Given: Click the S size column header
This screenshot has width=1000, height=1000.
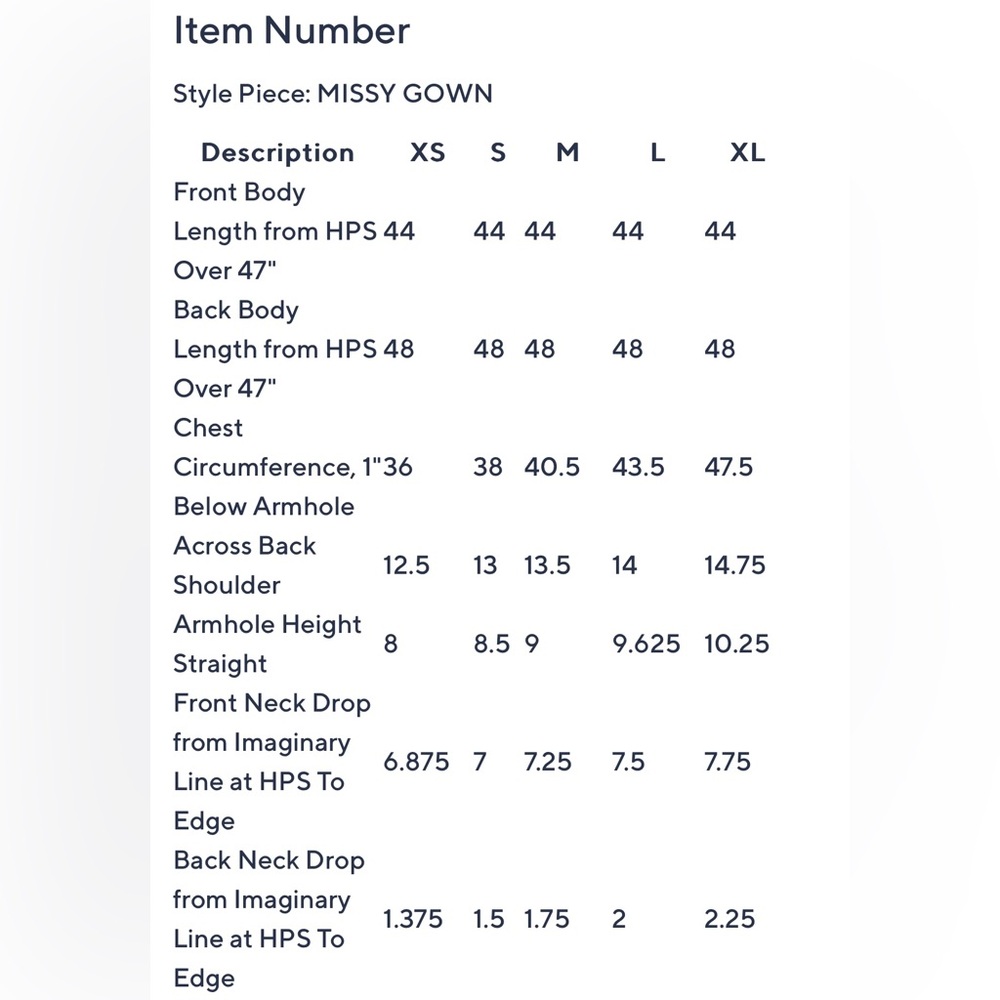Looking at the screenshot, I should tap(498, 152).
